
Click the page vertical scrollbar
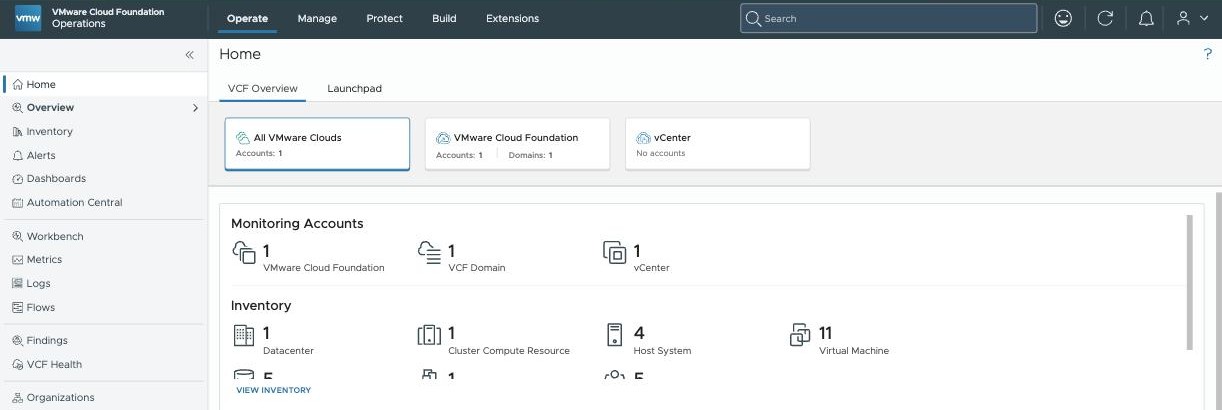[x=1218, y=300]
